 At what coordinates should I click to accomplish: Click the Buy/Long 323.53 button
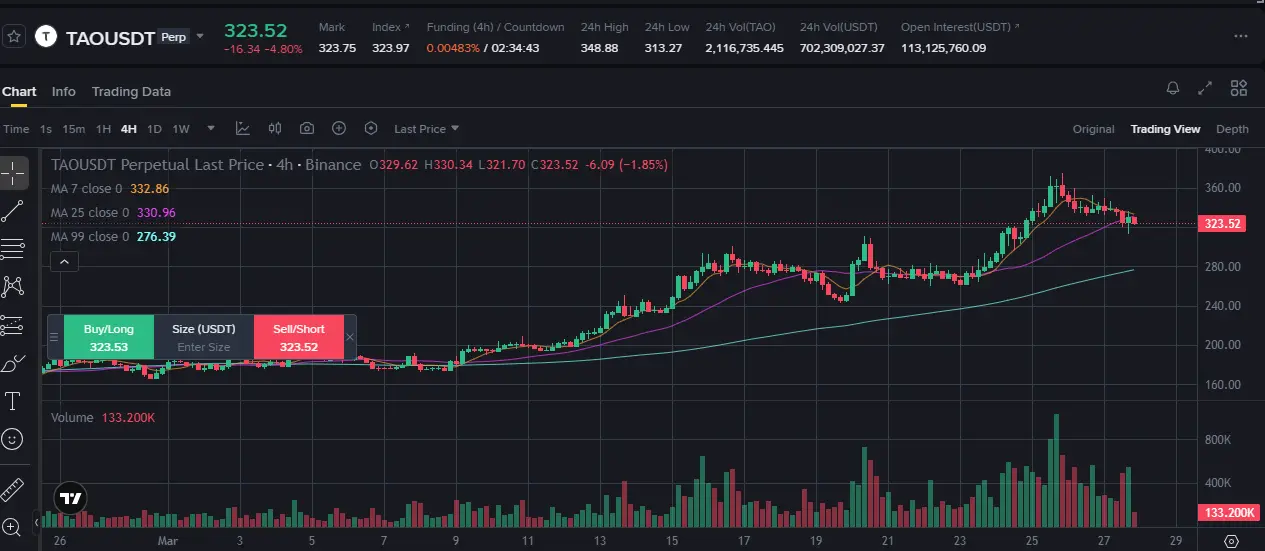108,337
